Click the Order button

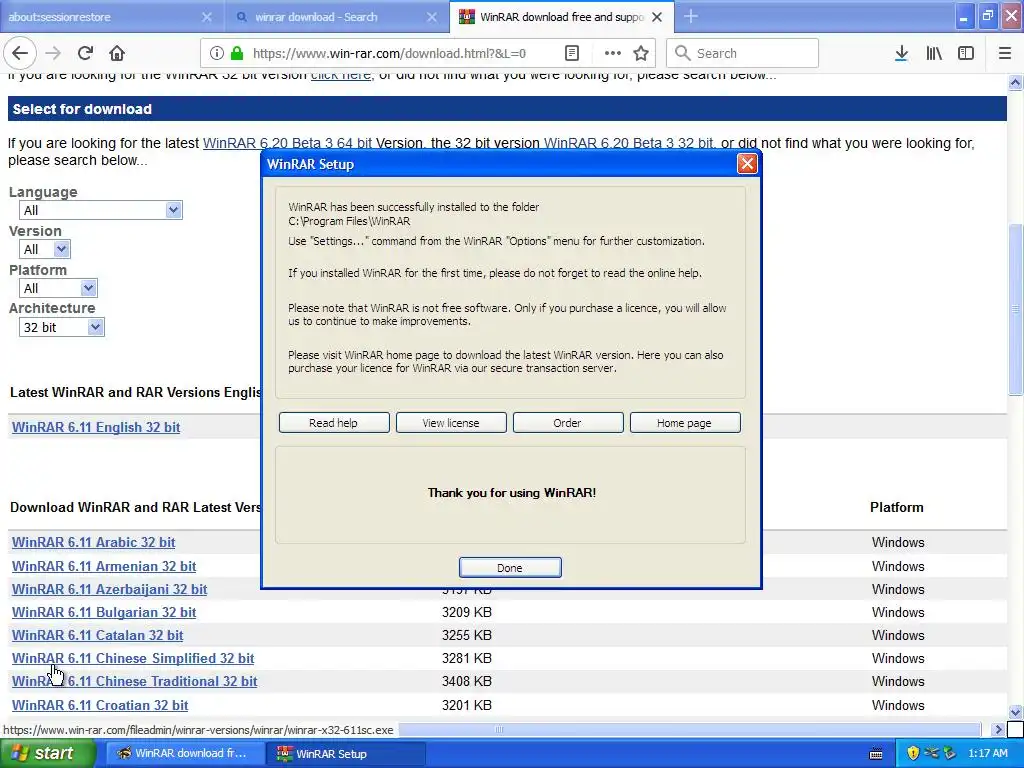pyautogui.click(x=568, y=423)
